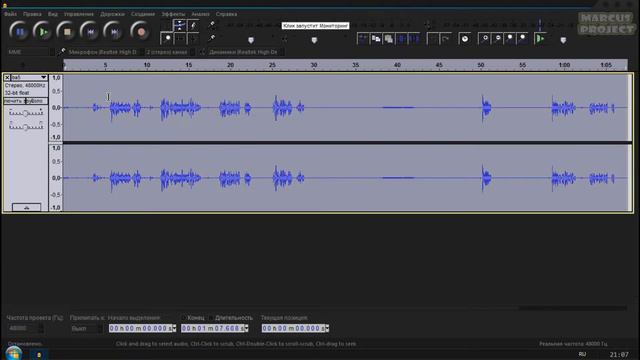Viewport: 640px width, 360px height.
Task: Click the Redo icon
Action: click(445, 39)
